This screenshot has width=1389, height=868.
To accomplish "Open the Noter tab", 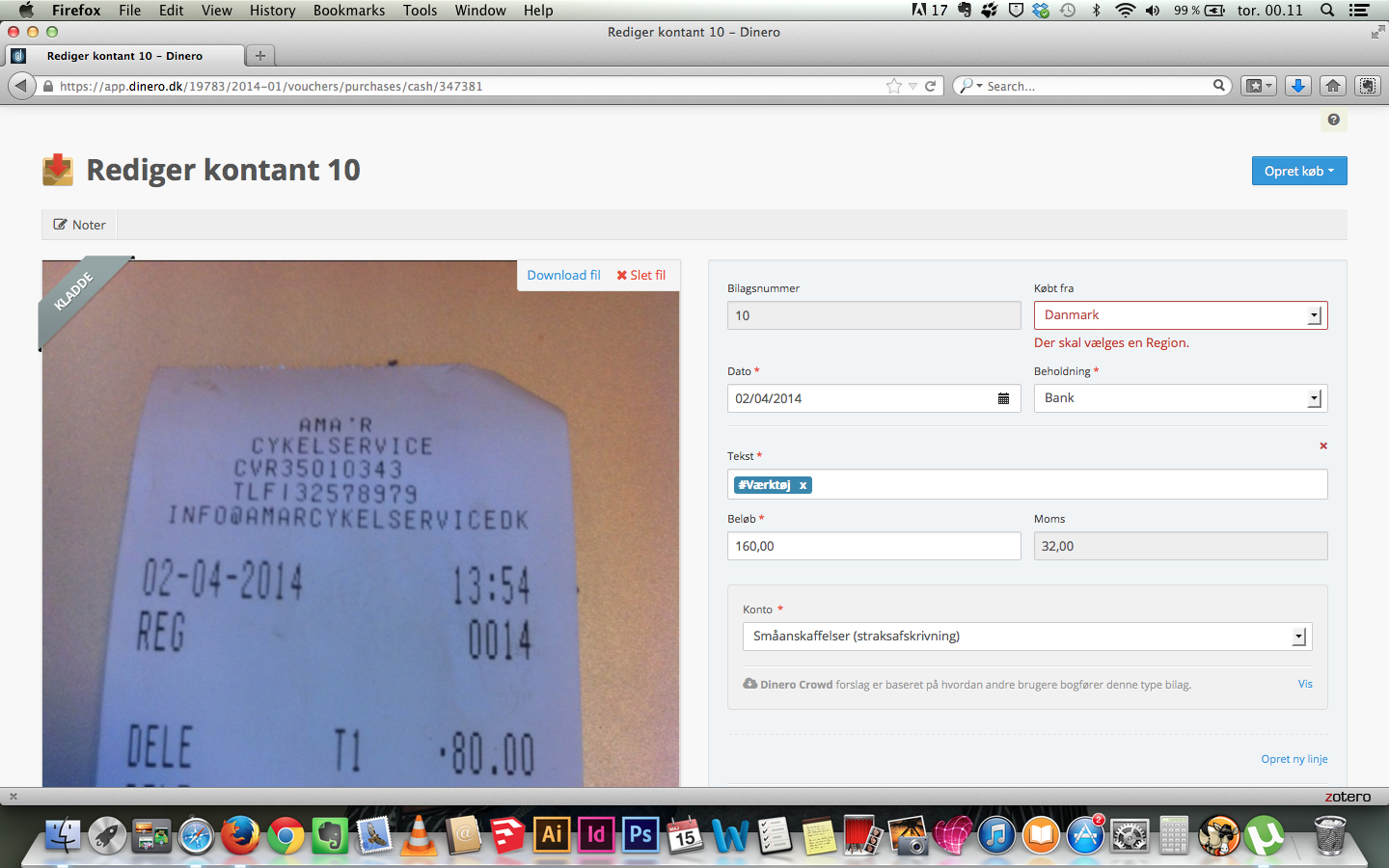I will point(79,225).
